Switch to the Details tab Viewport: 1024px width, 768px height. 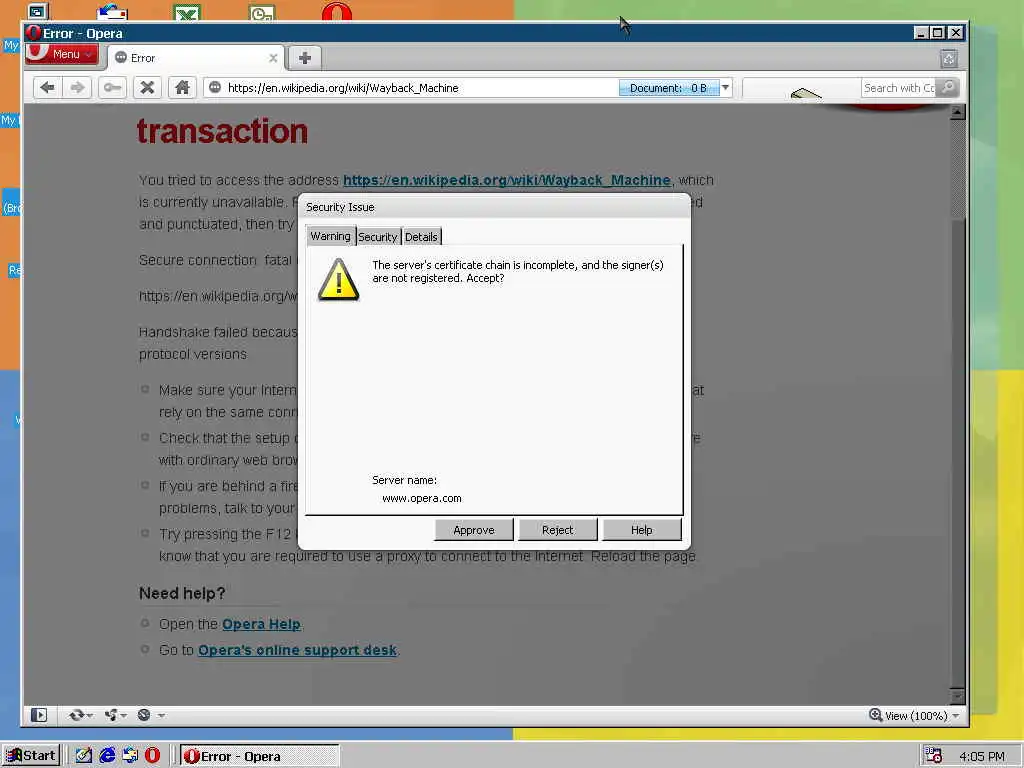tap(421, 236)
